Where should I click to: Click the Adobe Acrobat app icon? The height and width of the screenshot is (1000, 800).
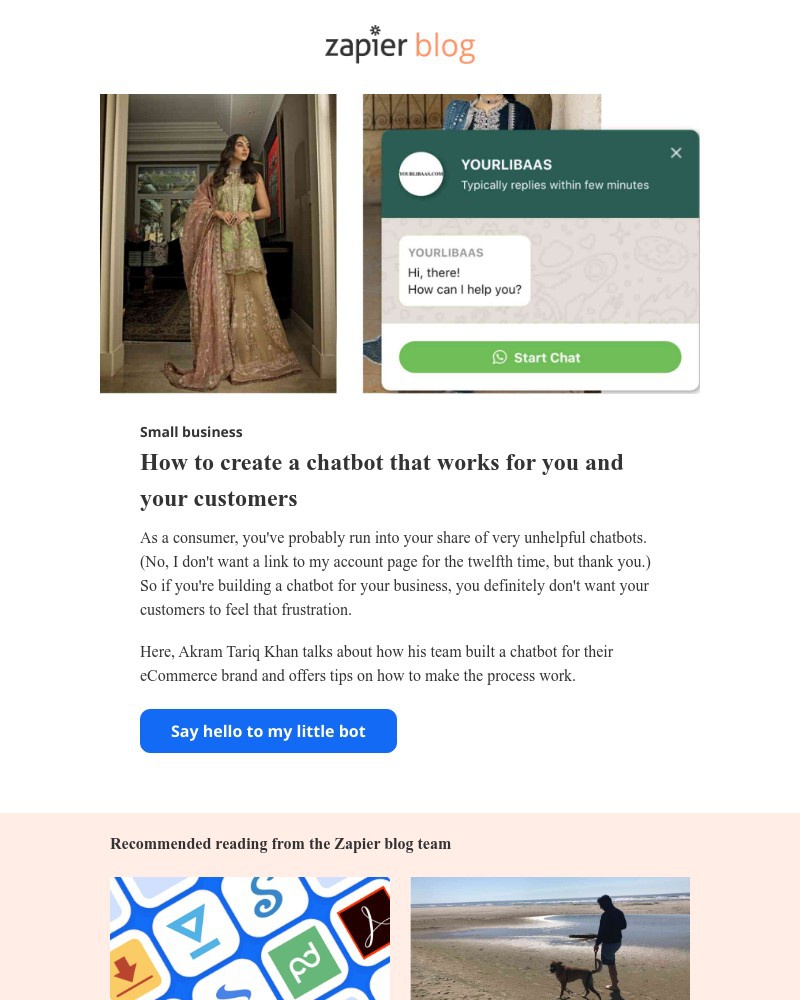pyautogui.click(x=367, y=922)
